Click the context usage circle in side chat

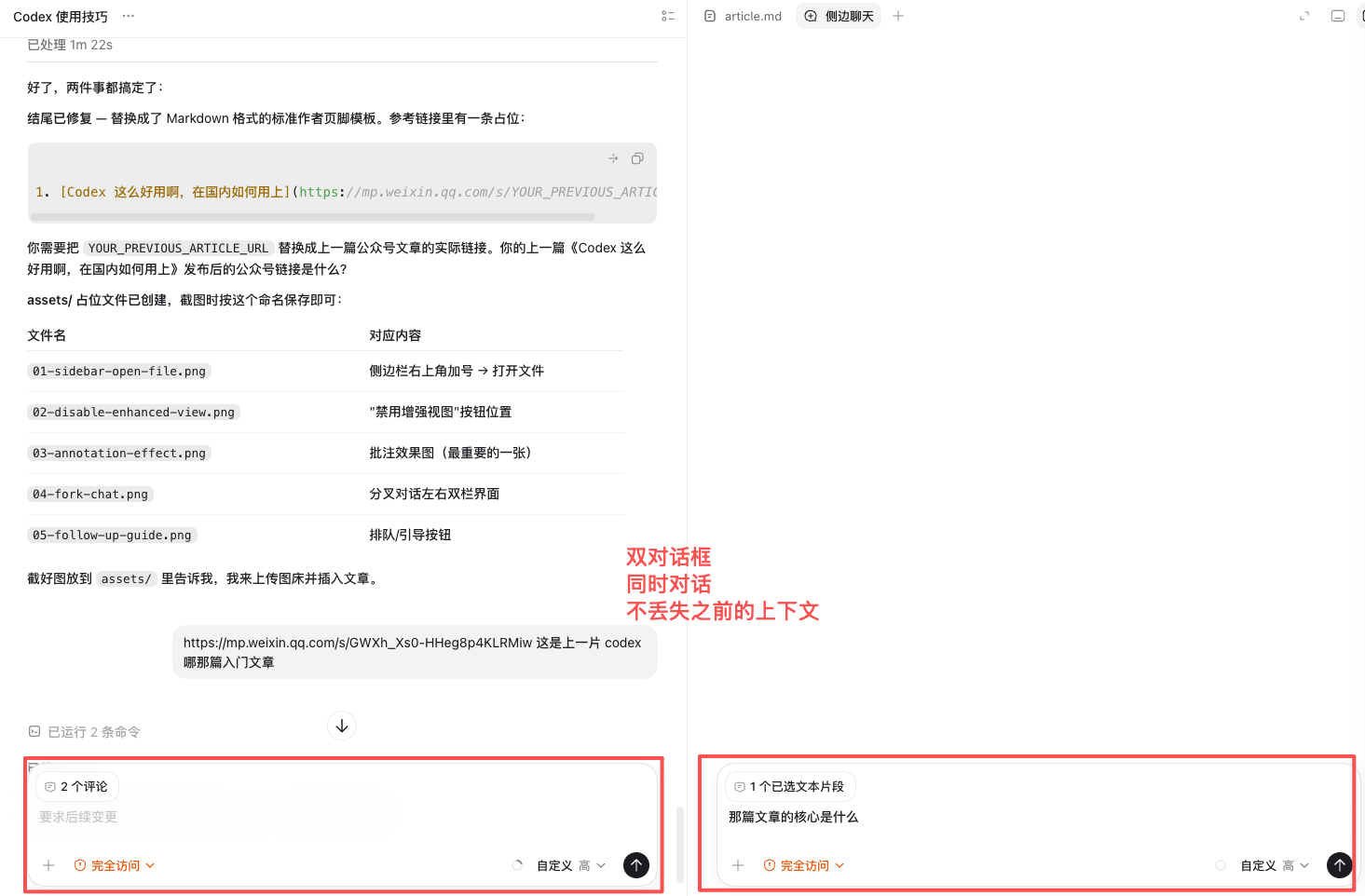click(1221, 865)
